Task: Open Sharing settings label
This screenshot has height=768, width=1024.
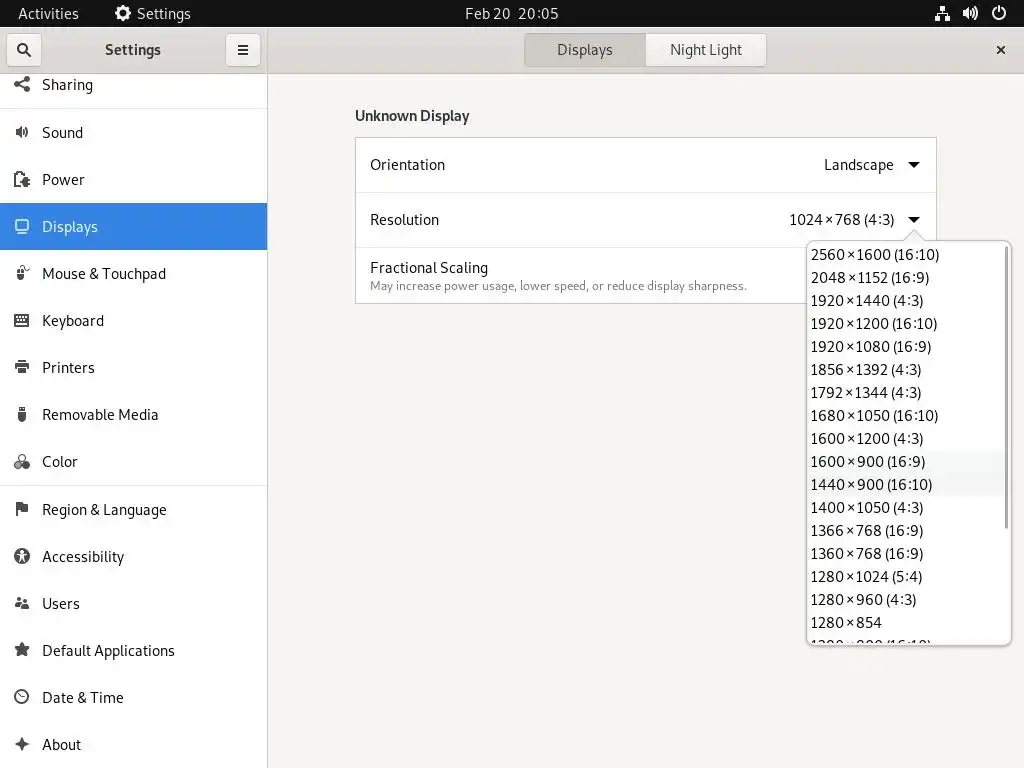Action: [x=67, y=85]
